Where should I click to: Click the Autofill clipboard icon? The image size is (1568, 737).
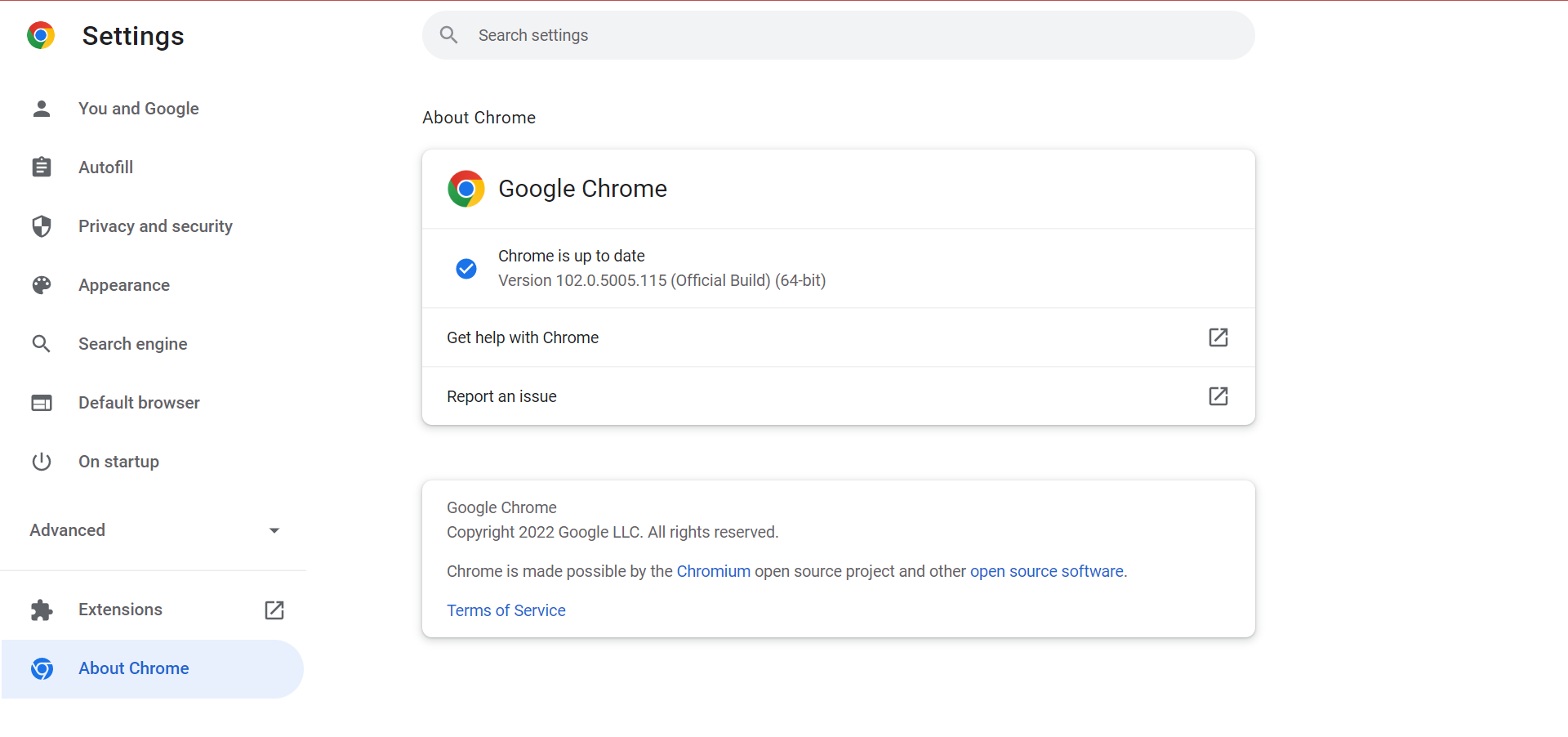(x=42, y=167)
